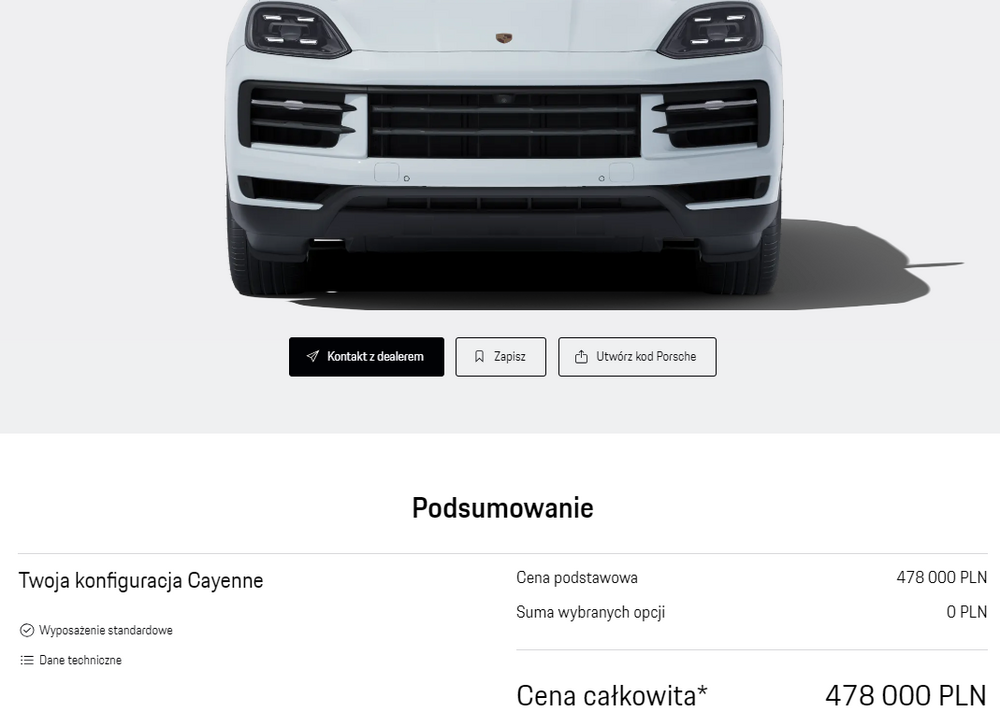Click the paper plane icon beside Kontakt z dealerem
1000x726 pixels.
tap(312, 357)
